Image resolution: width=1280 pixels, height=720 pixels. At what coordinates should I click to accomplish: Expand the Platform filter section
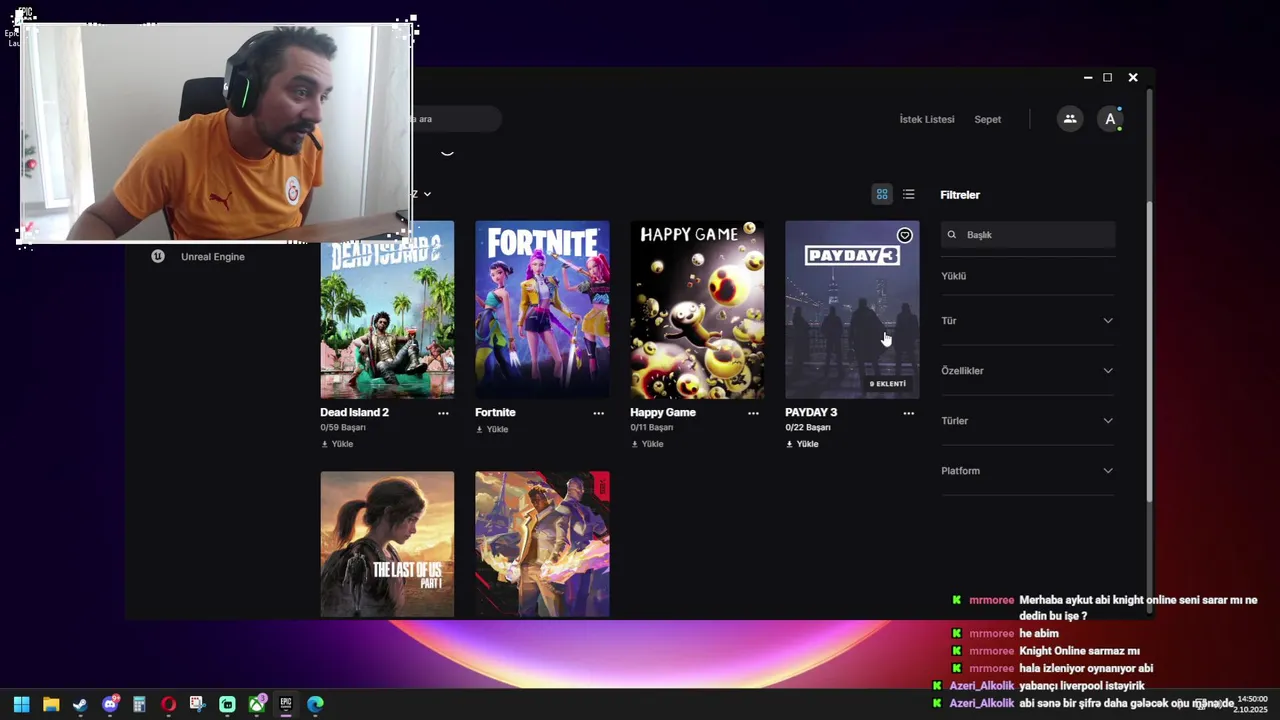pos(1027,471)
